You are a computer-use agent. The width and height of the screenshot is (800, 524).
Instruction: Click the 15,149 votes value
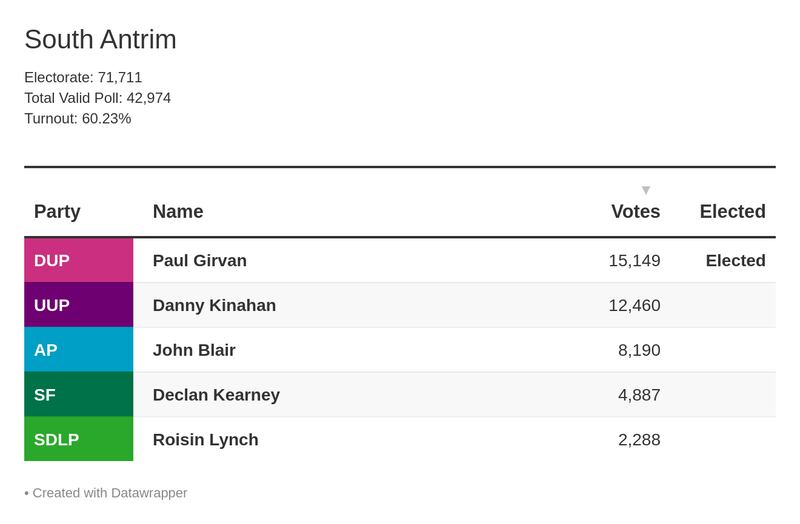pyautogui.click(x=634, y=261)
